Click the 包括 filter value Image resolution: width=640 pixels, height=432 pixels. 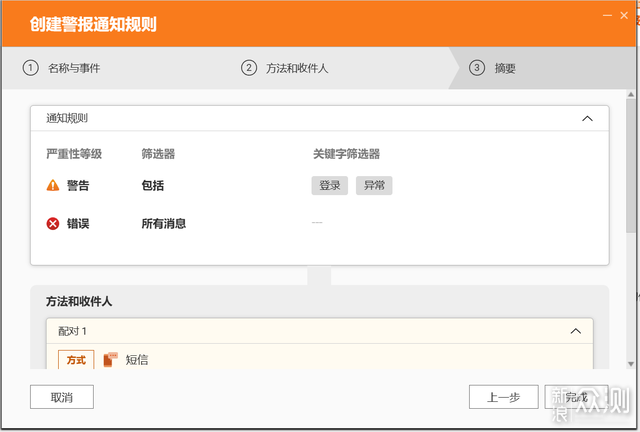[x=153, y=186]
